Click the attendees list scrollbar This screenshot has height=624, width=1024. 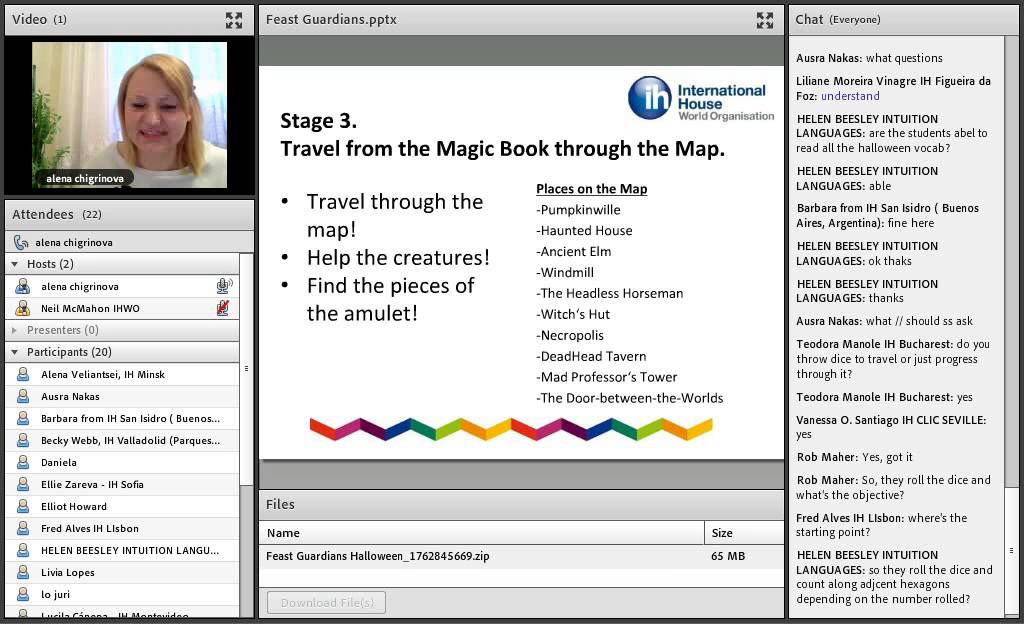pos(246,369)
